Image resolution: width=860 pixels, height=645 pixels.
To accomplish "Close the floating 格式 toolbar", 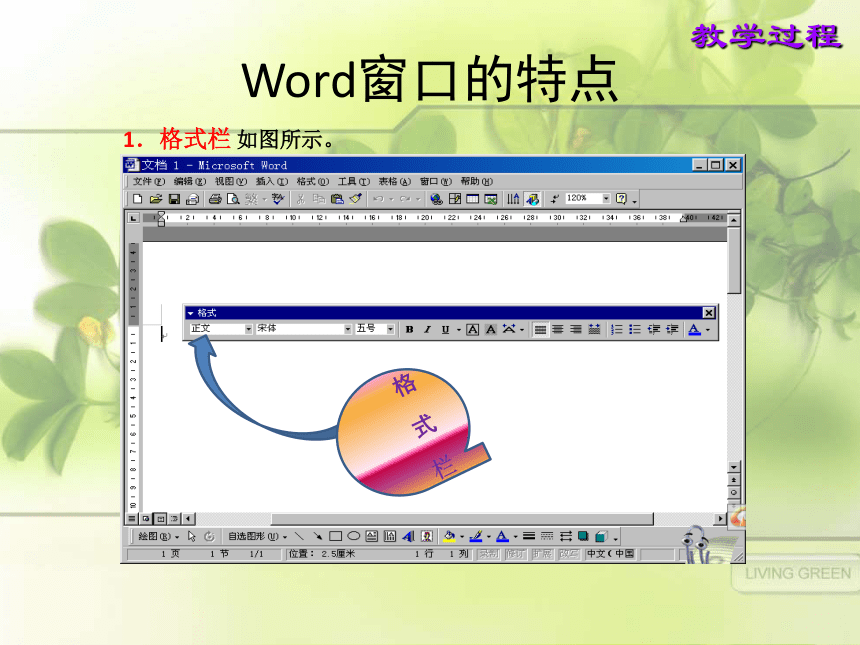I will click(709, 313).
